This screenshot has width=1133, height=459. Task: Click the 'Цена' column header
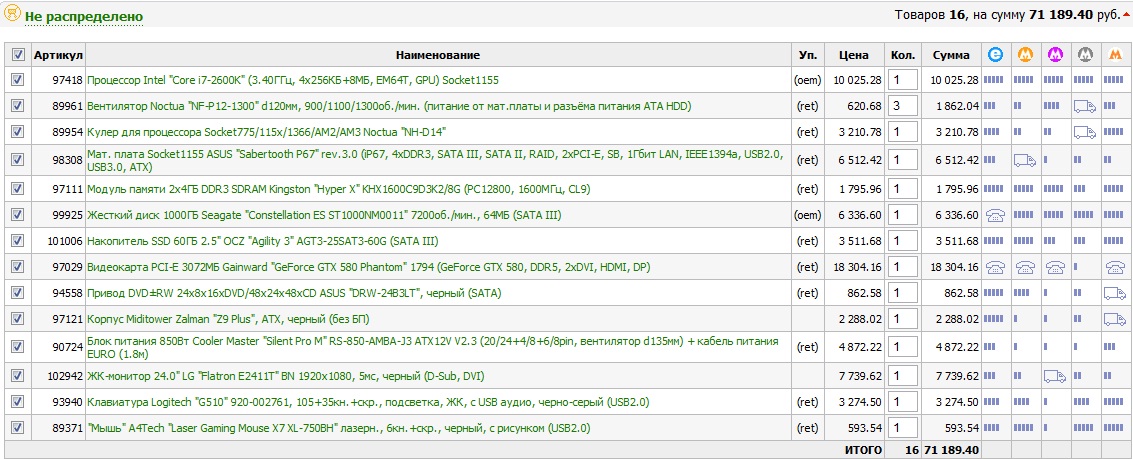[x=853, y=55]
